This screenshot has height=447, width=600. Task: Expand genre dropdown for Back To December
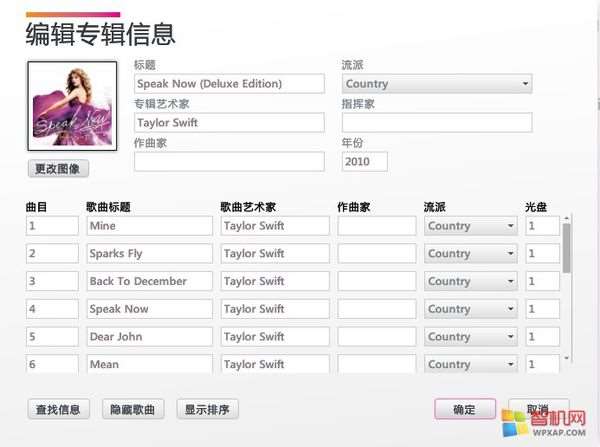[x=471, y=281]
